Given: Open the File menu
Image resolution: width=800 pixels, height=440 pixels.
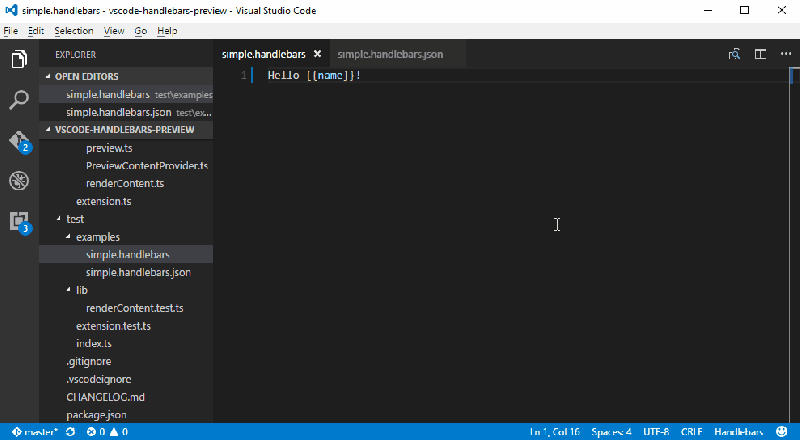Looking at the screenshot, I should (x=11, y=31).
